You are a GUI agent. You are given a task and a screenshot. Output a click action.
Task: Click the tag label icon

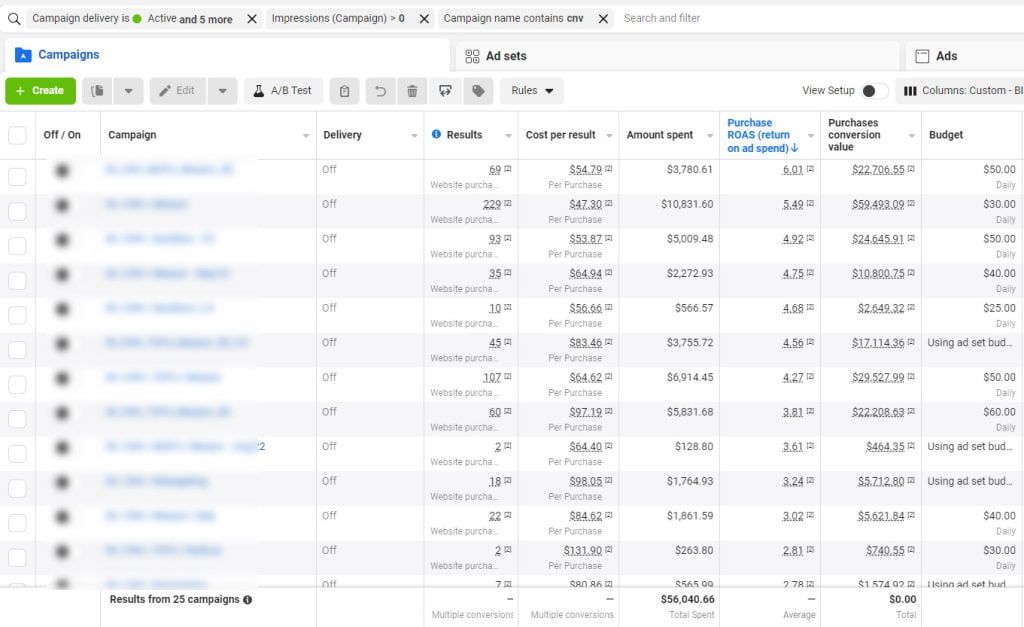(x=478, y=91)
